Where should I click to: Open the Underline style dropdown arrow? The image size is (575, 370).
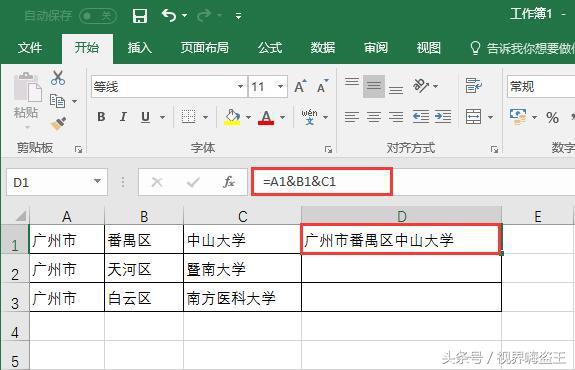tap(162, 117)
